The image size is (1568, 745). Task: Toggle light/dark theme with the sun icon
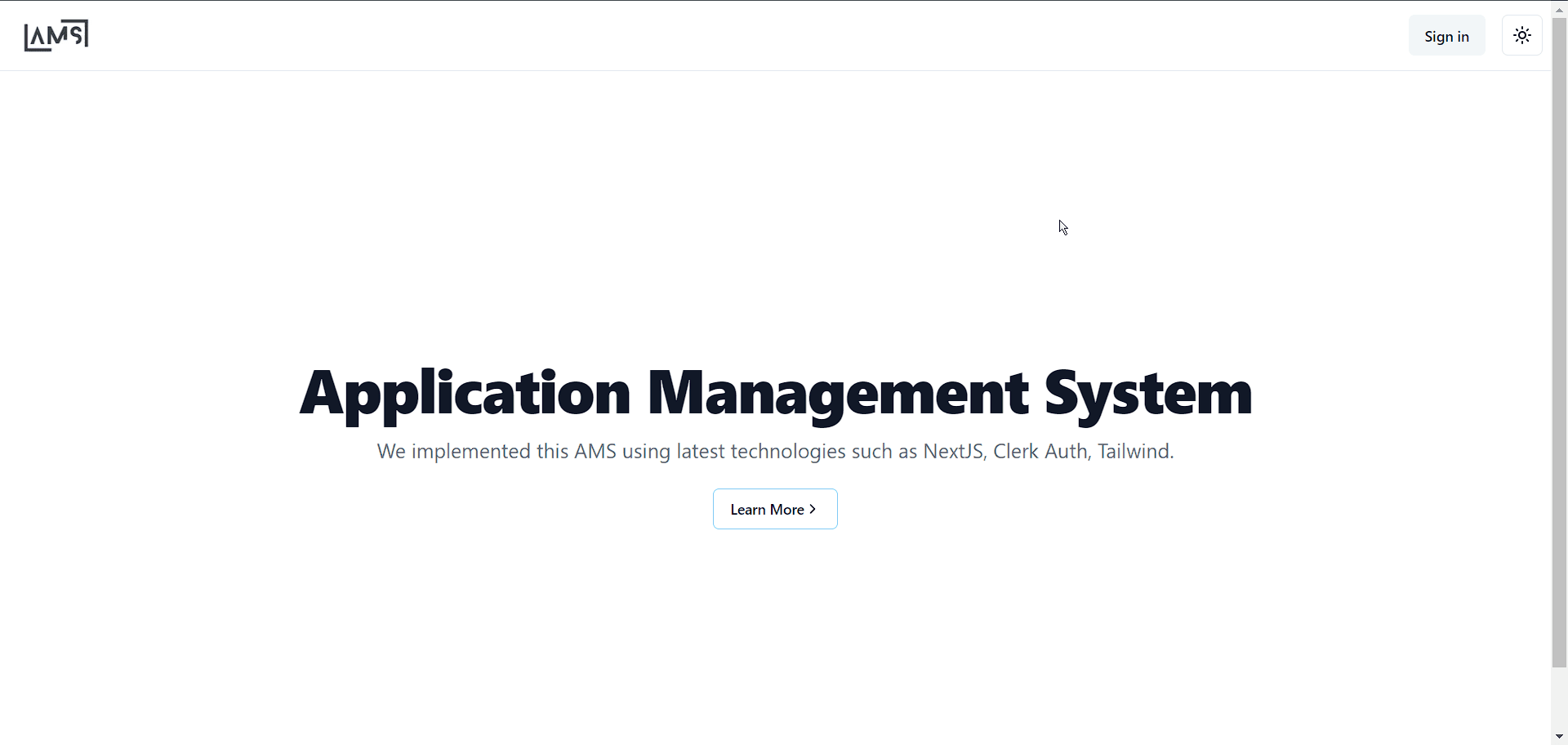1522,35
